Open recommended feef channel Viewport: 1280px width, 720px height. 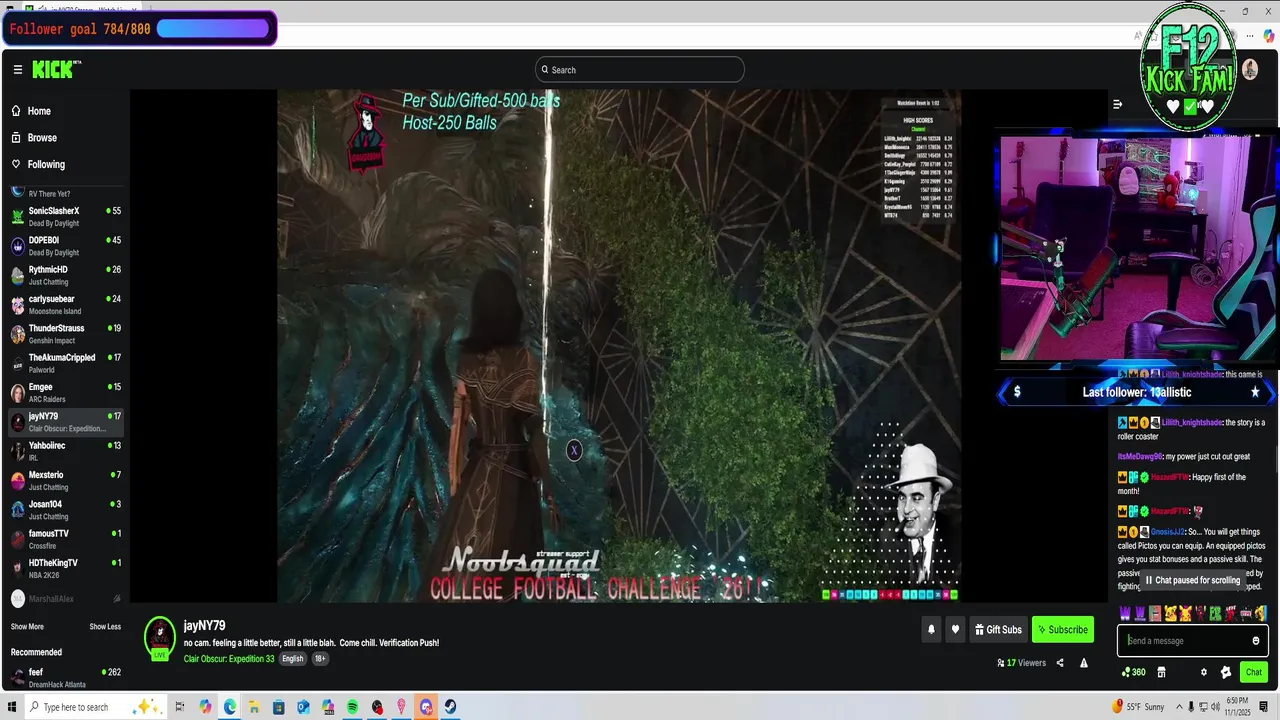pyautogui.click(x=66, y=678)
